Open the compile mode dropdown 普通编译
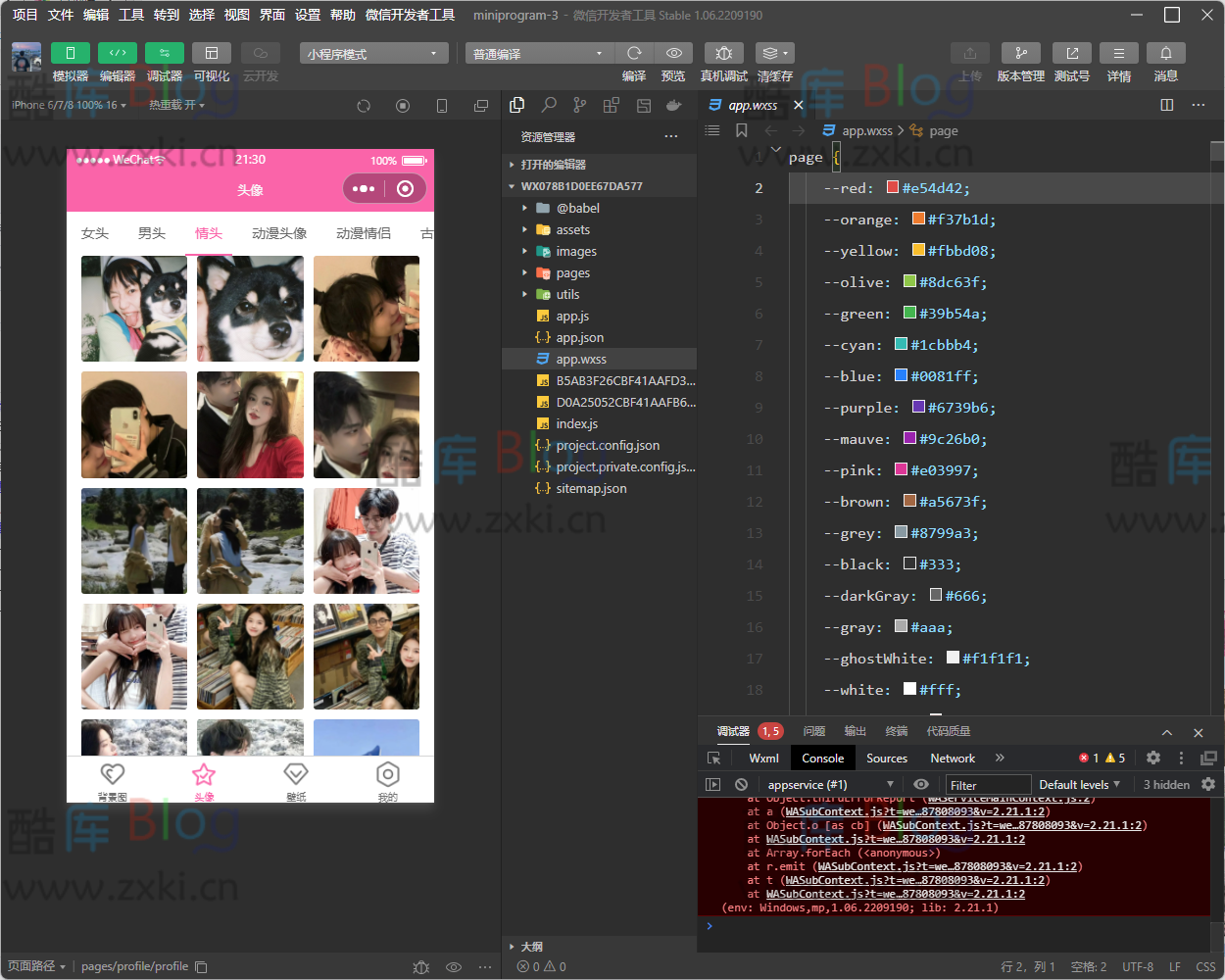1225x980 pixels. 537,54
